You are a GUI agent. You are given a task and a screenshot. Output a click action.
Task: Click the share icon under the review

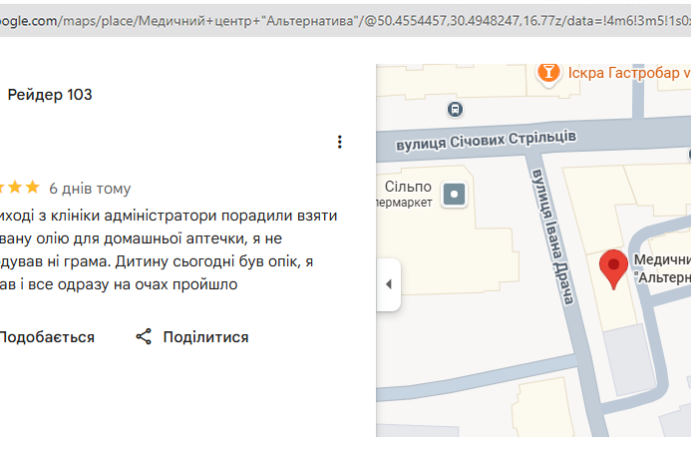point(144,337)
